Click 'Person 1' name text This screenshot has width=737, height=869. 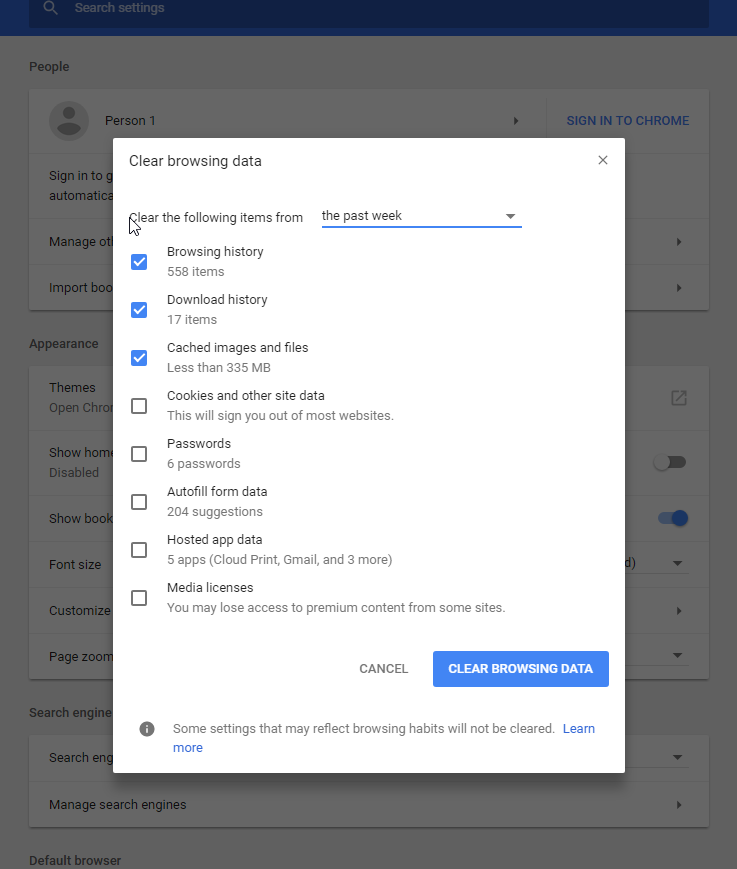130,121
